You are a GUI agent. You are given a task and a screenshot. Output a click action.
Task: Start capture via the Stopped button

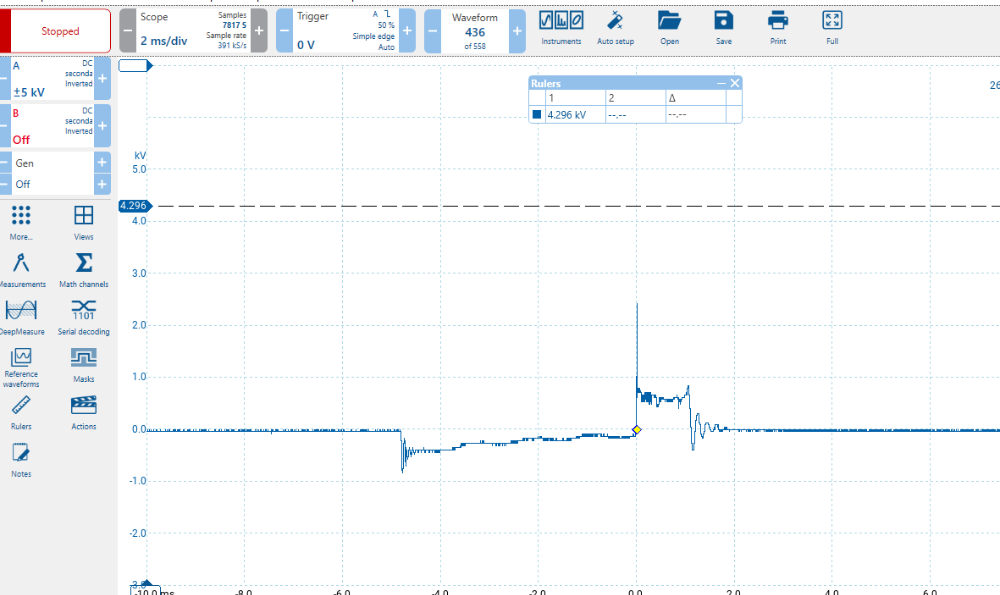point(60,31)
